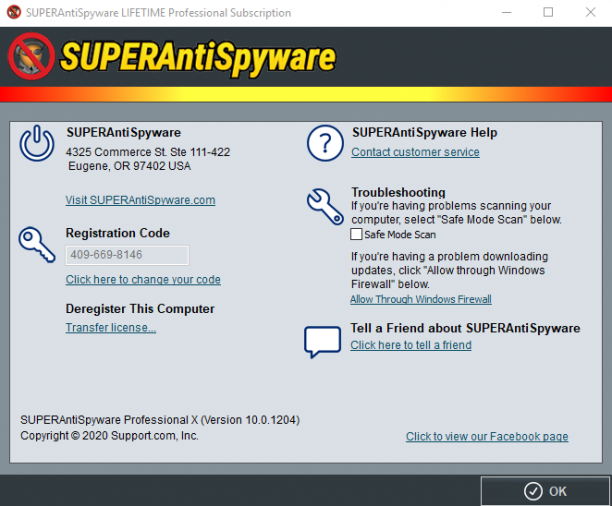Click the Registration Code field
The image size is (612, 506).
127,255
